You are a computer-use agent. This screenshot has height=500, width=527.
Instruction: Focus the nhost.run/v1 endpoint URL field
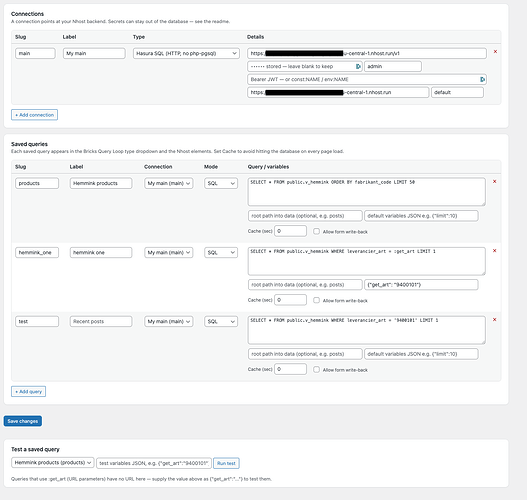click(x=367, y=53)
